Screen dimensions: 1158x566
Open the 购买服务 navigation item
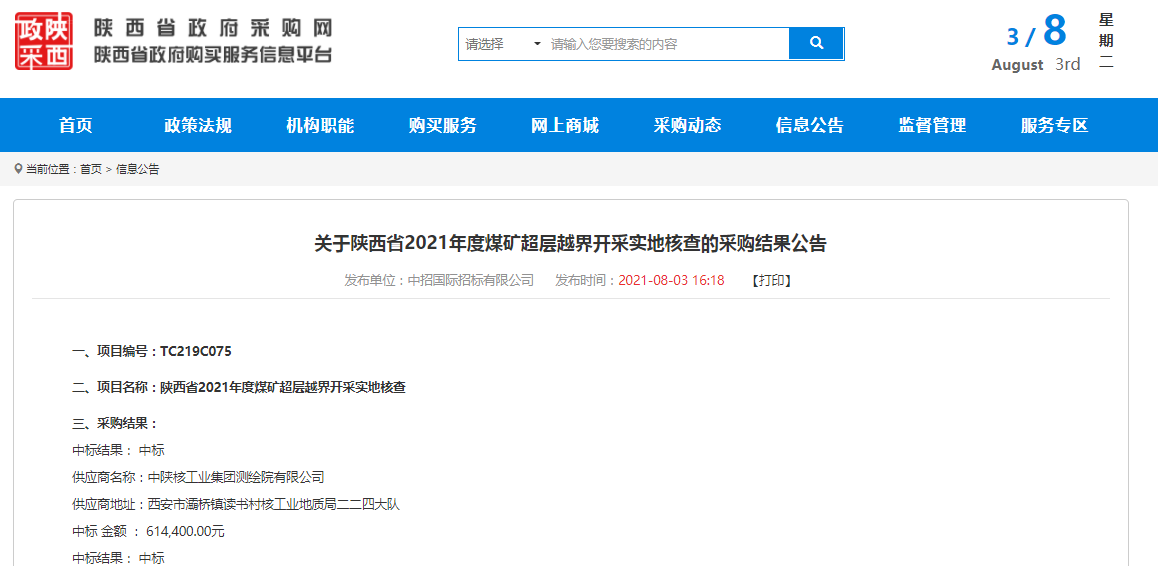(x=443, y=125)
